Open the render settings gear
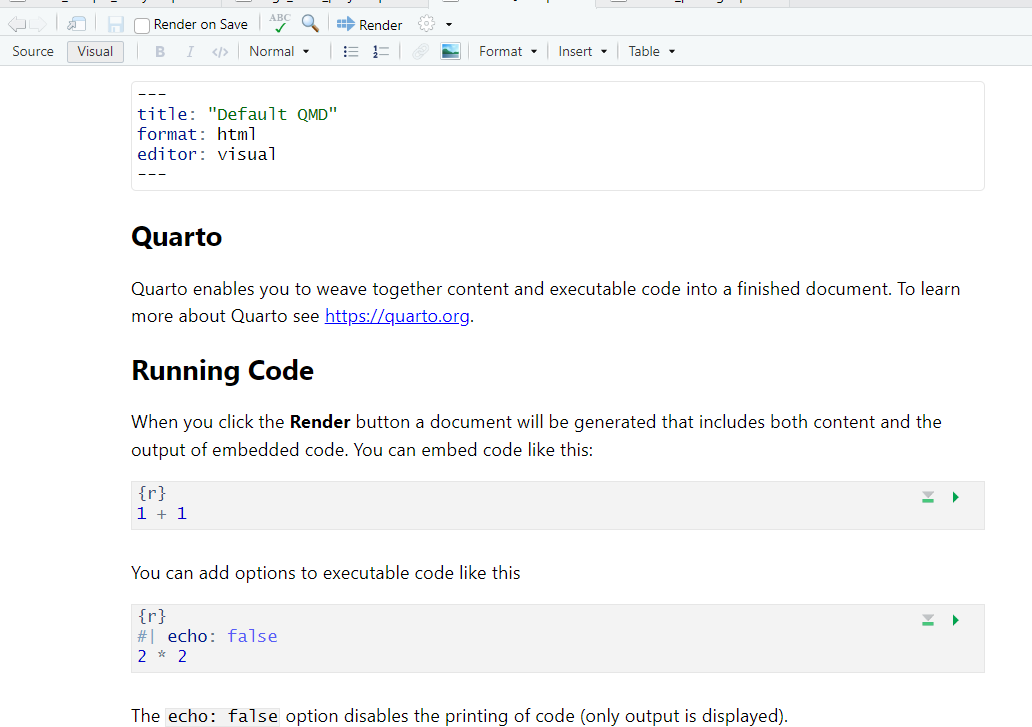Screen dimensions: 1032x727 pyautogui.click(x=426, y=24)
